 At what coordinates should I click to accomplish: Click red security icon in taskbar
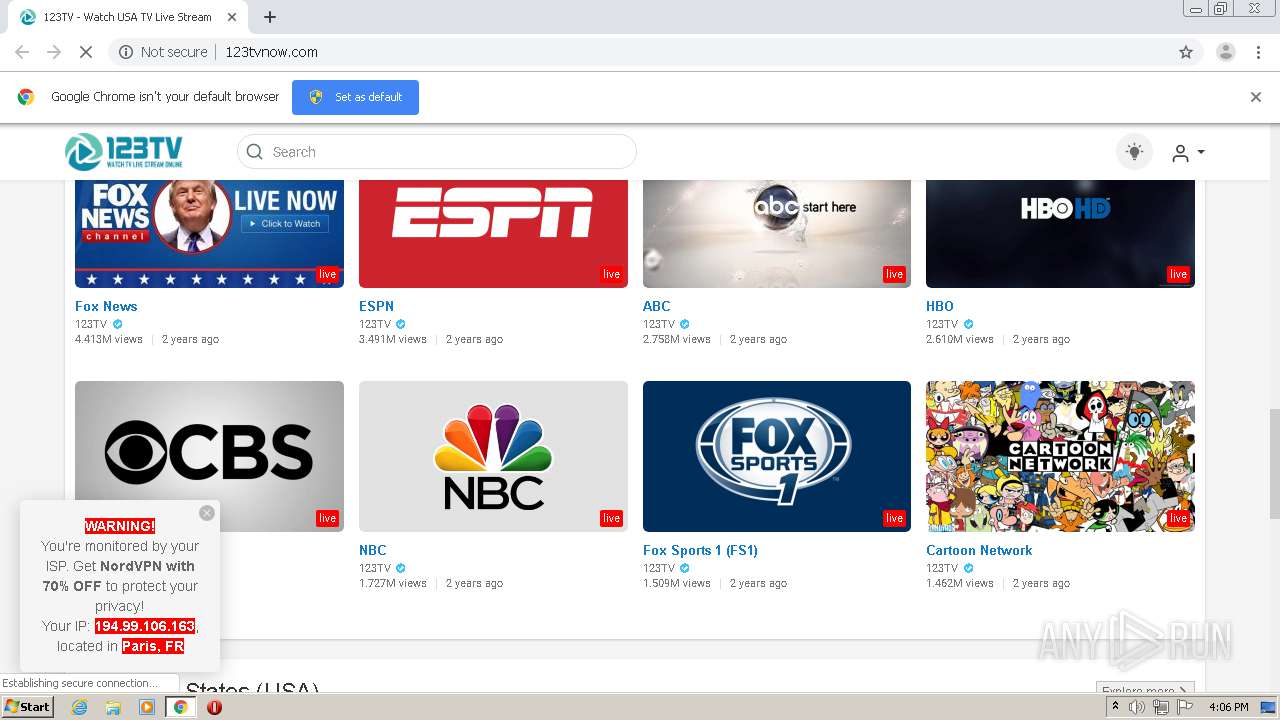click(214, 707)
